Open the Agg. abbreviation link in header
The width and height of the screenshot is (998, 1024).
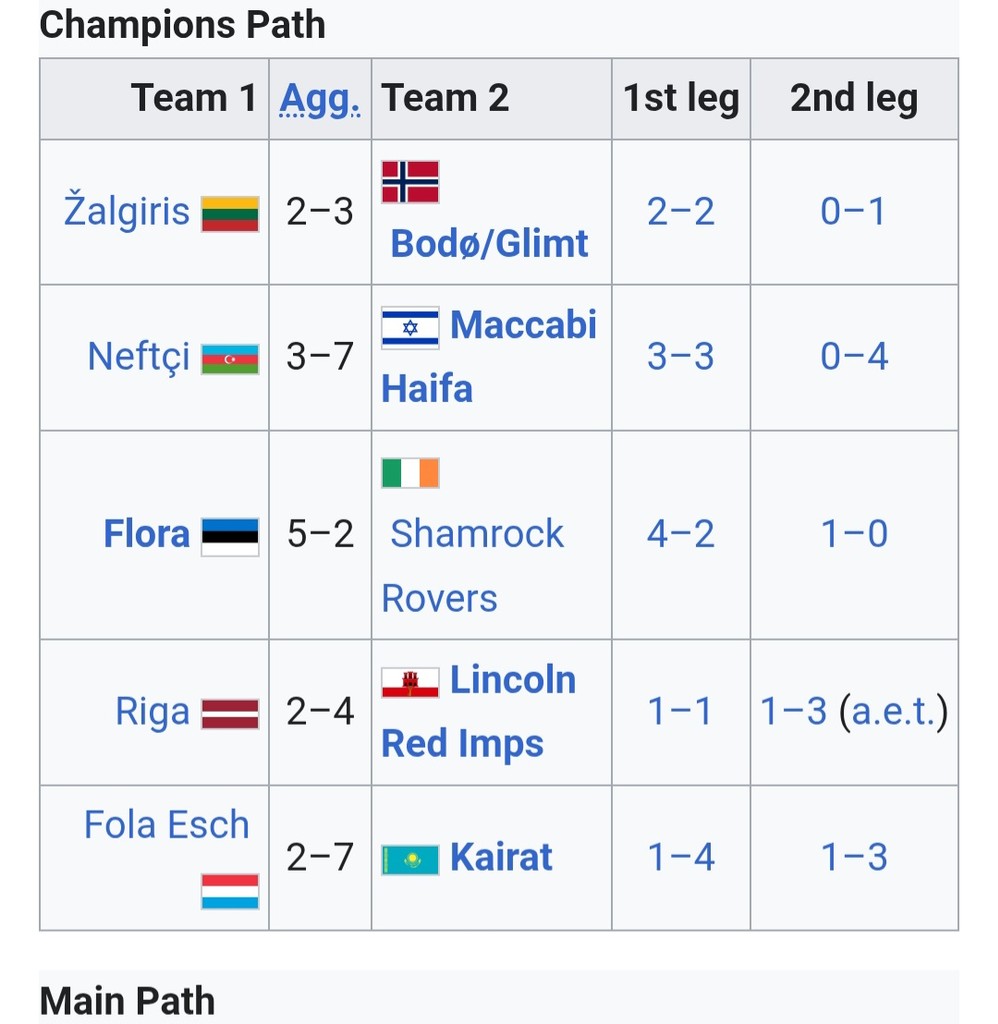(319, 99)
